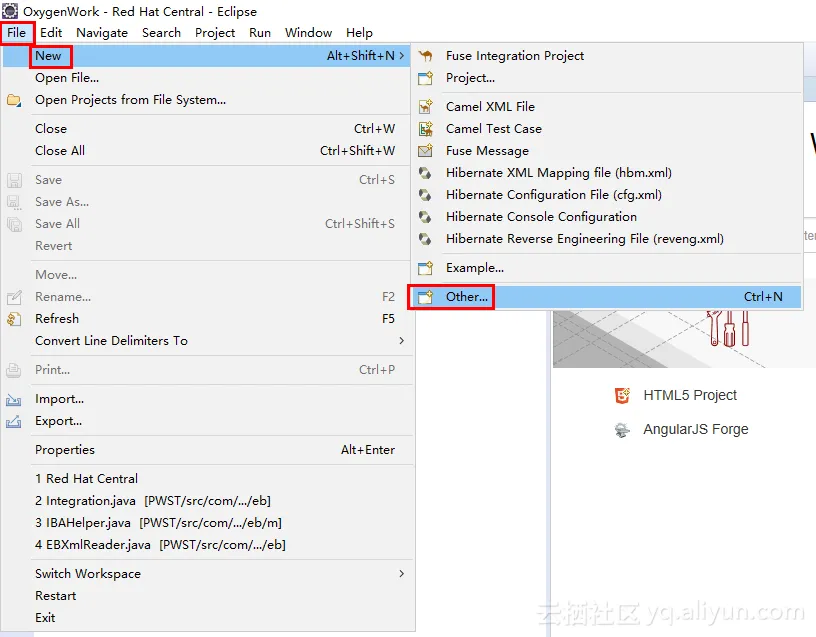
Task: Expand the Convert Line Delimiters To submenu
Action: 401,340
